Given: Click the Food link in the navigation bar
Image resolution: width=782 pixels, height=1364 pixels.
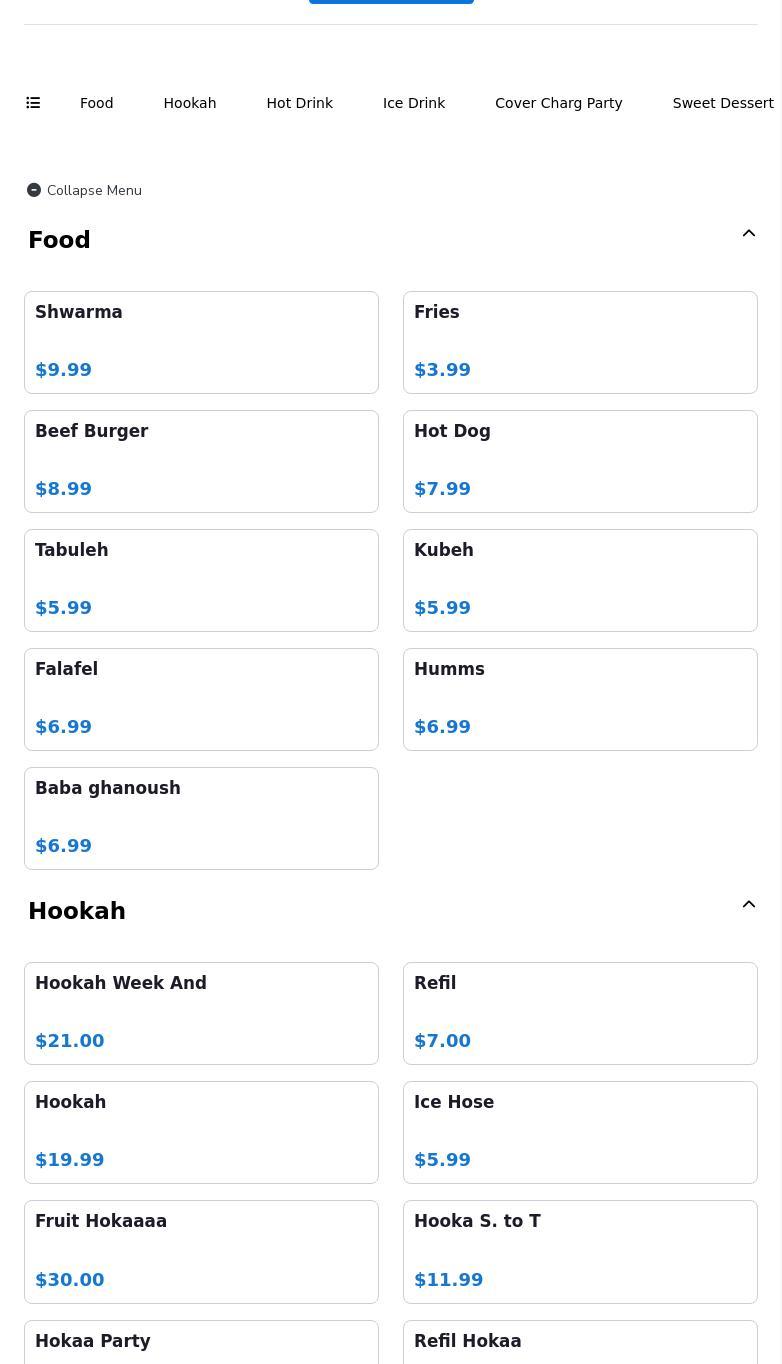Looking at the screenshot, I should pos(96,103).
